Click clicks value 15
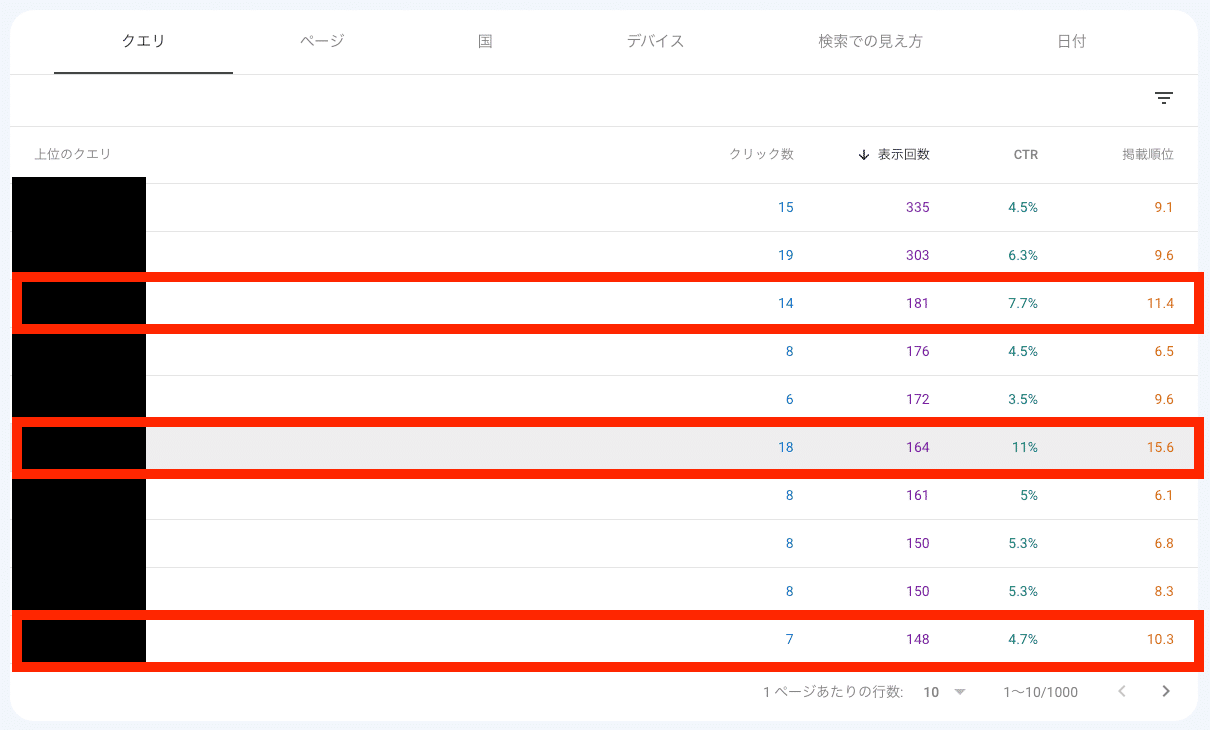Image resolution: width=1210 pixels, height=730 pixels. click(x=786, y=207)
